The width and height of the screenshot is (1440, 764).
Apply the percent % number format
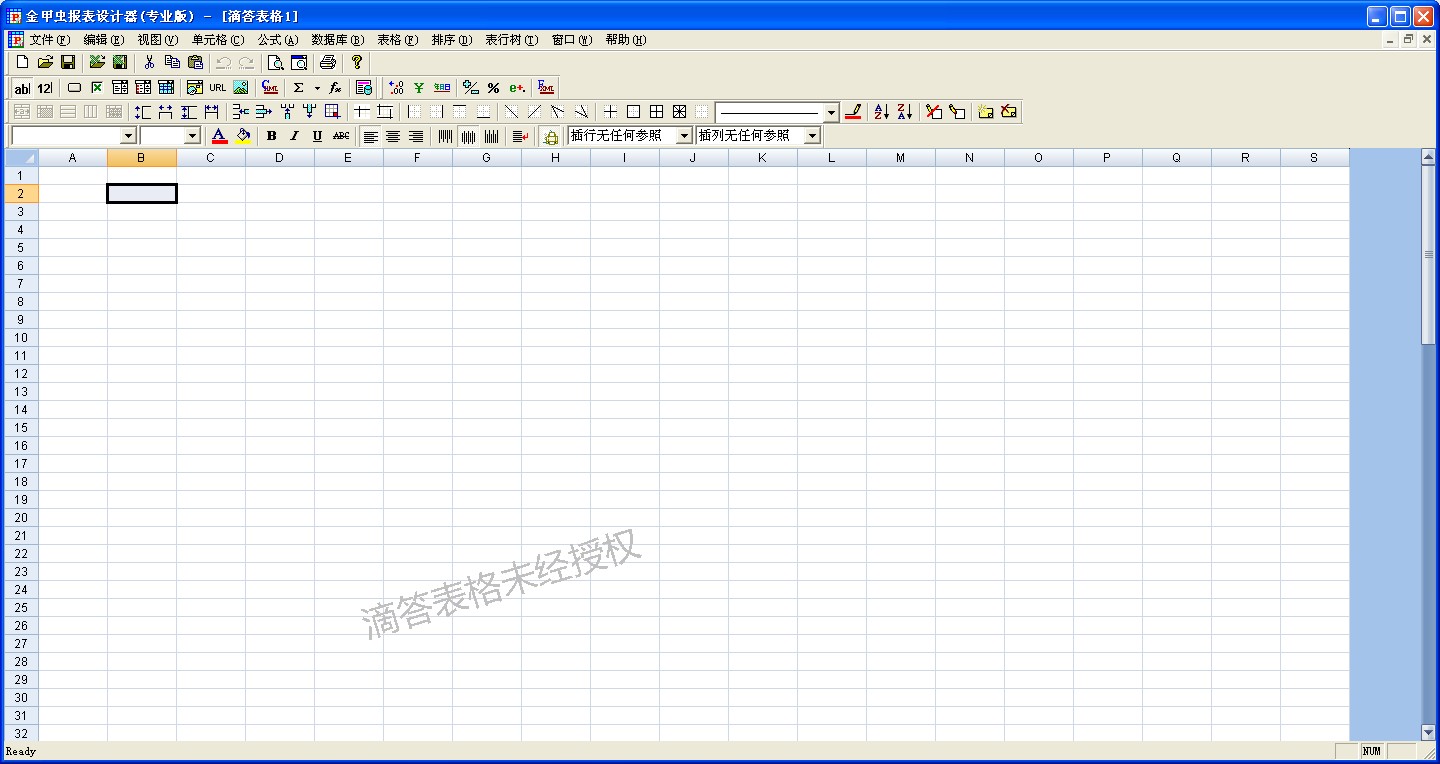click(494, 88)
